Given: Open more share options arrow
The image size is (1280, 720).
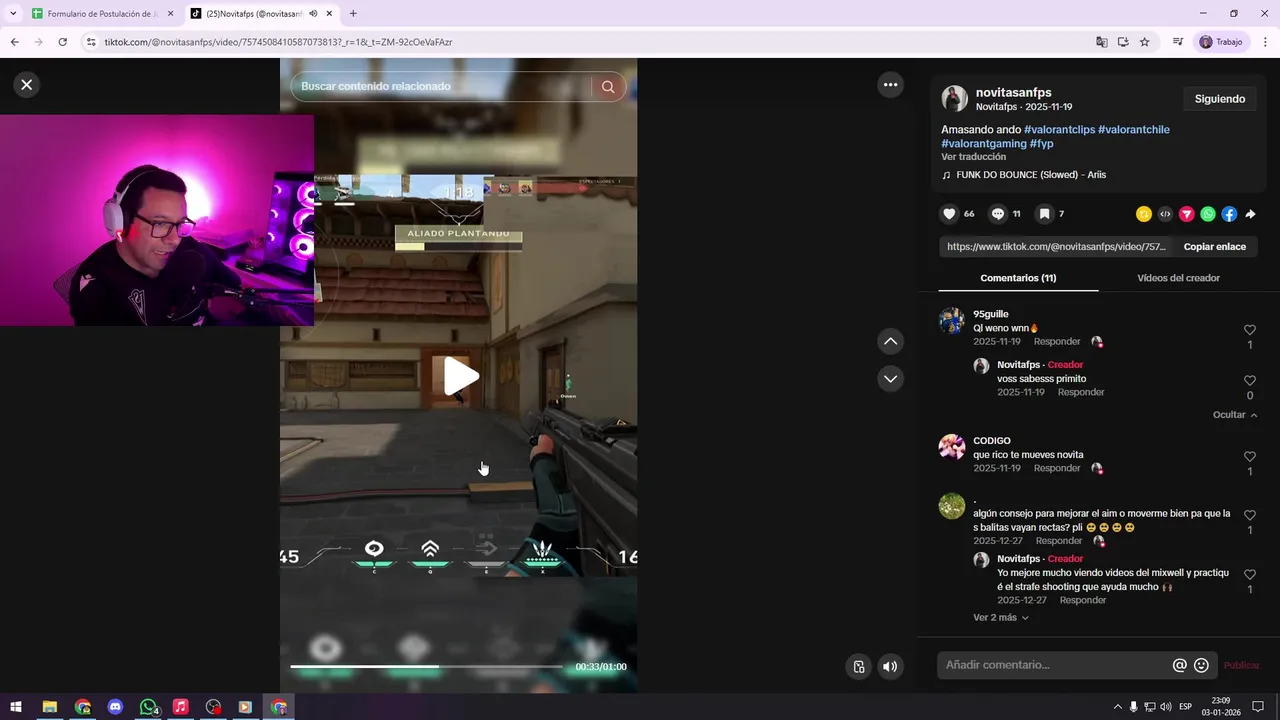Looking at the screenshot, I should (1250, 214).
